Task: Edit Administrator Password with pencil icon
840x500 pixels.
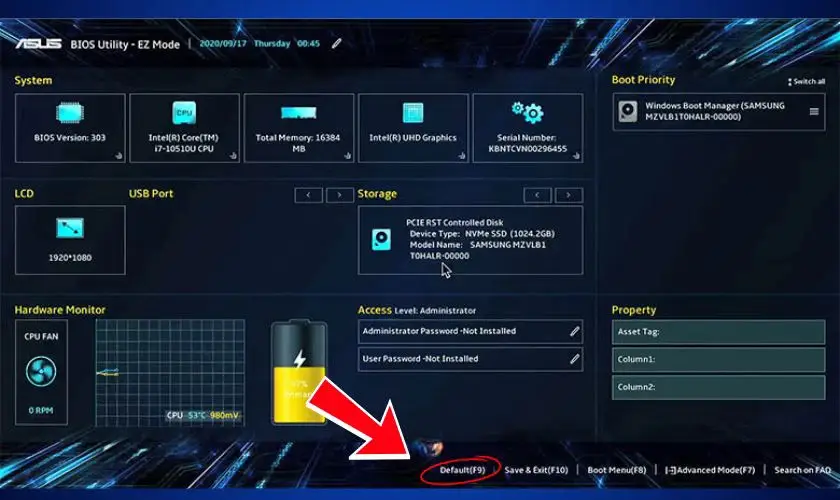Action: pyautogui.click(x=574, y=331)
